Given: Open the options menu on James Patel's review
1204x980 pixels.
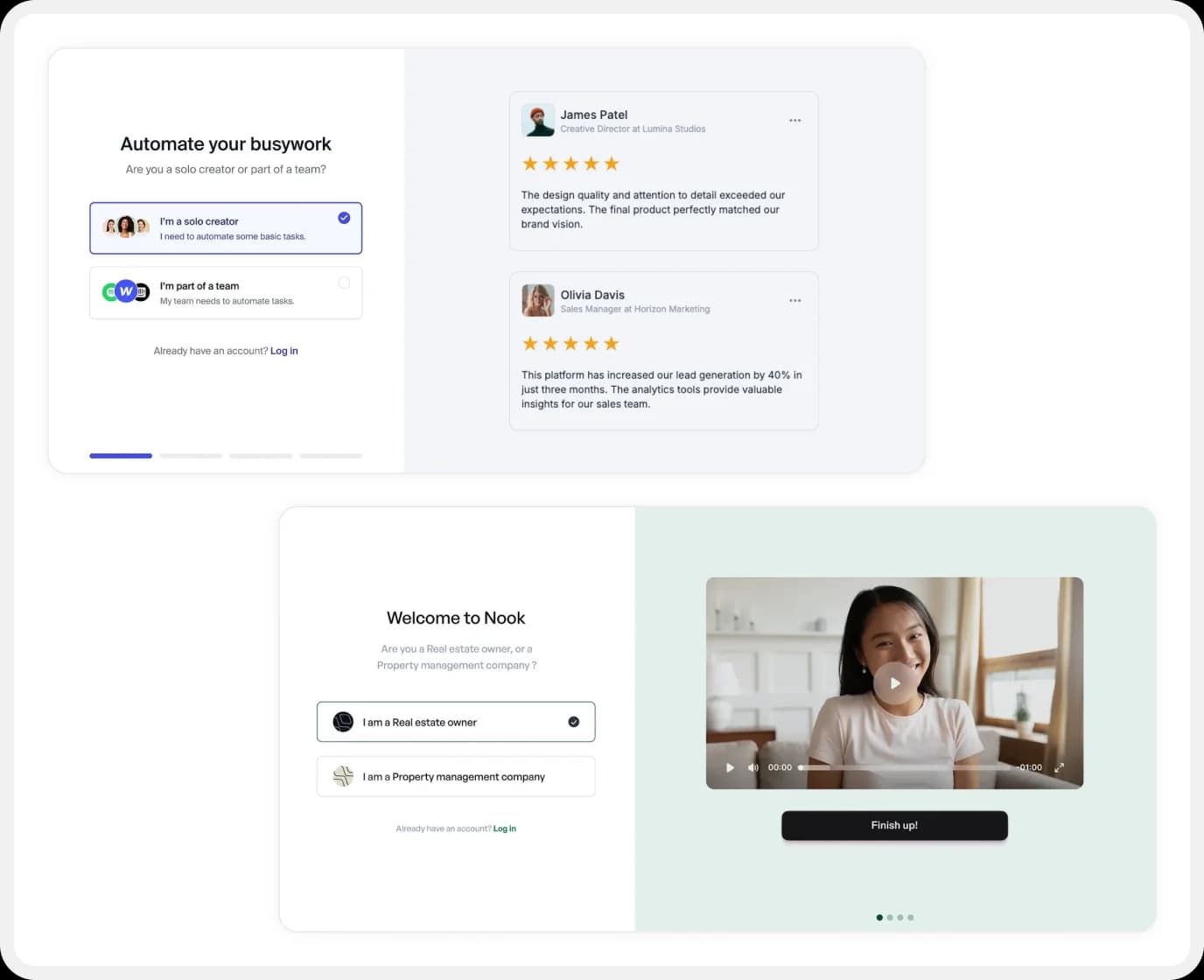Looking at the screenshot, I should 794,120.
